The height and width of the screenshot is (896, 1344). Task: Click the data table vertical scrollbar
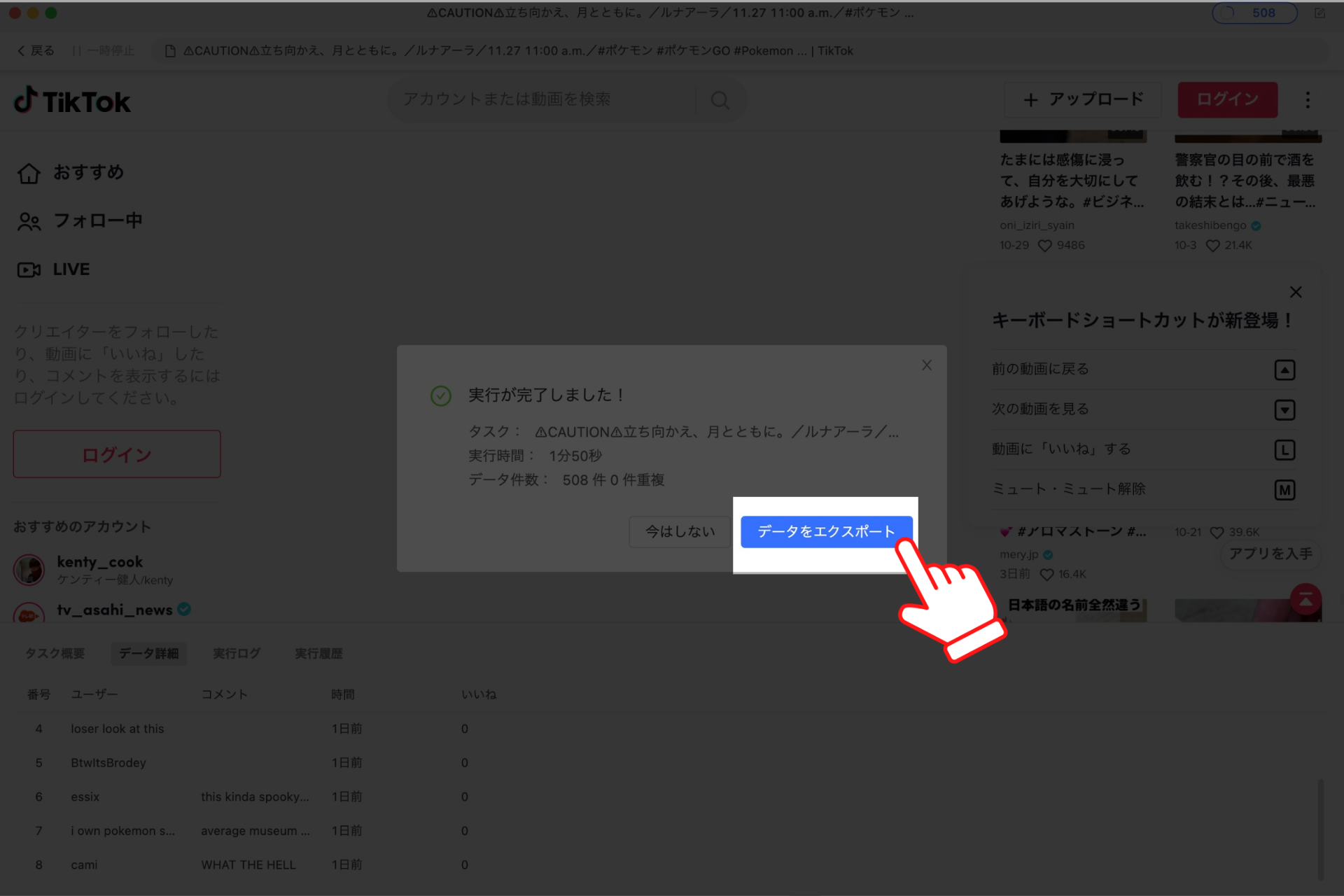click(x=1320, y=829)
